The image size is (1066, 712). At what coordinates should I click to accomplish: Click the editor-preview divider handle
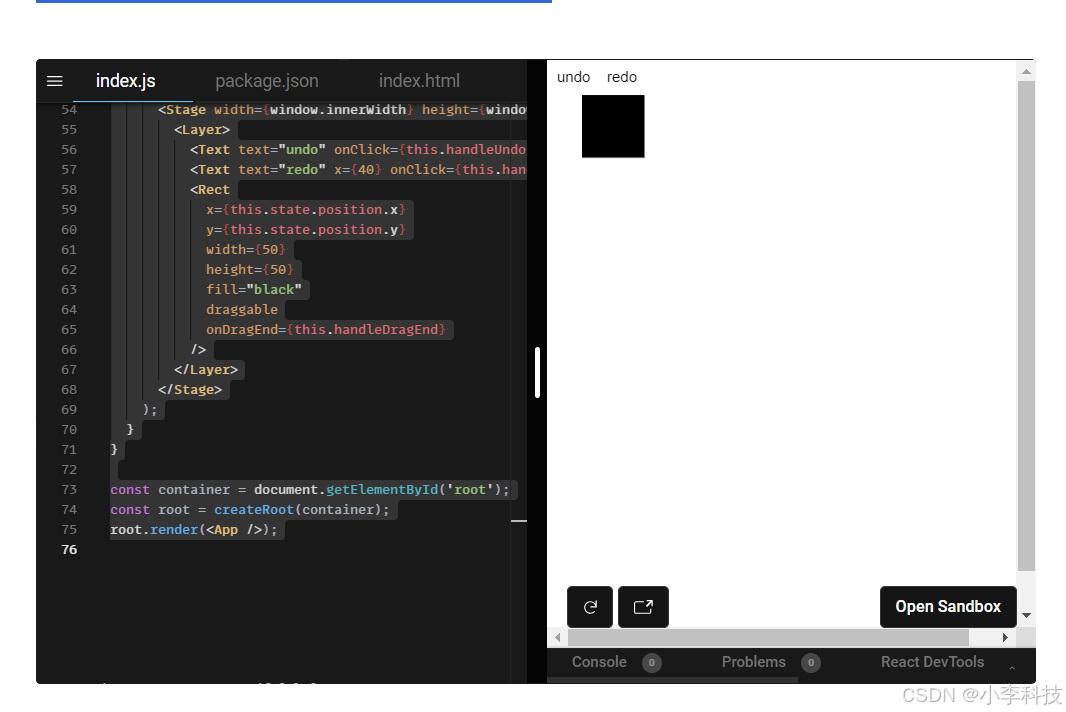point(537,372)
